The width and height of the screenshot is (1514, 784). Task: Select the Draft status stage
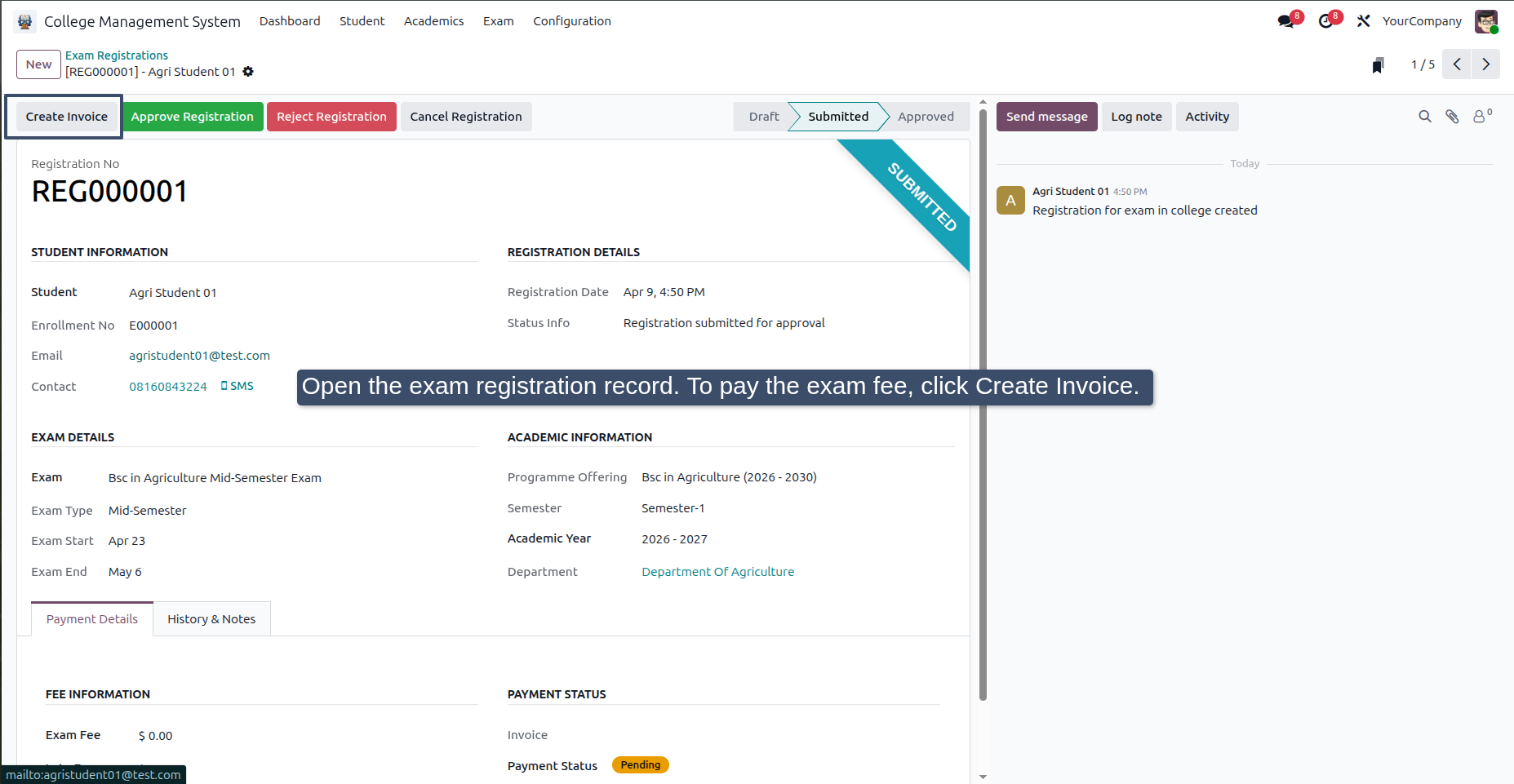(x=764, y=117)
